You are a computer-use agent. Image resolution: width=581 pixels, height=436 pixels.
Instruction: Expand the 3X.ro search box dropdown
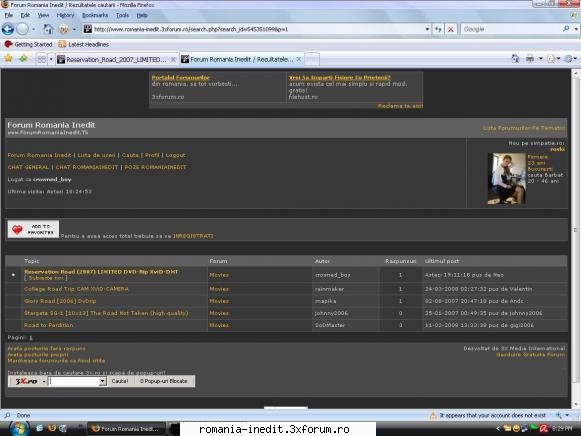coord(102,381)
